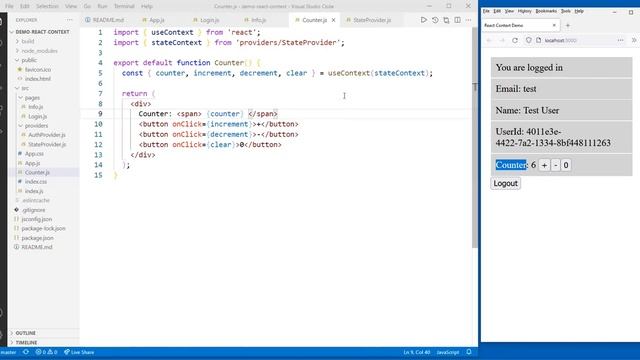Go back in Firefox
640x360 pixels.
pos(489,40)
